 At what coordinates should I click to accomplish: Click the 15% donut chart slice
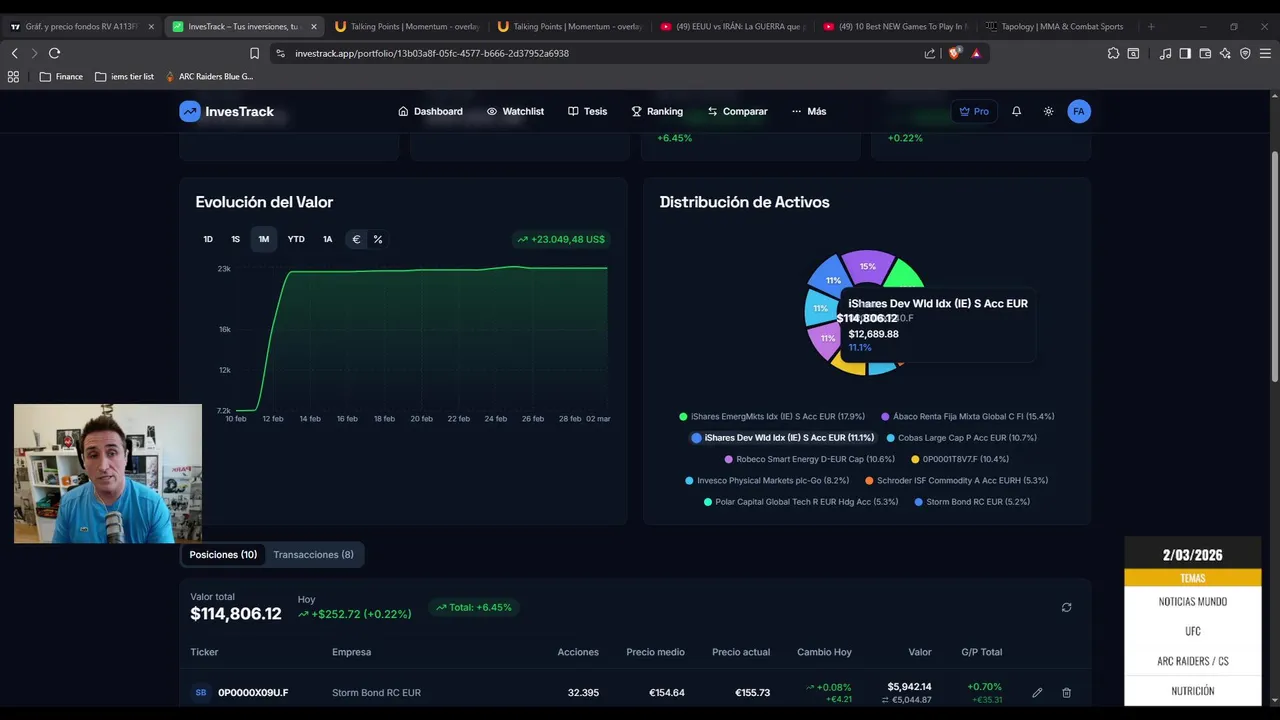coord(867,266)
